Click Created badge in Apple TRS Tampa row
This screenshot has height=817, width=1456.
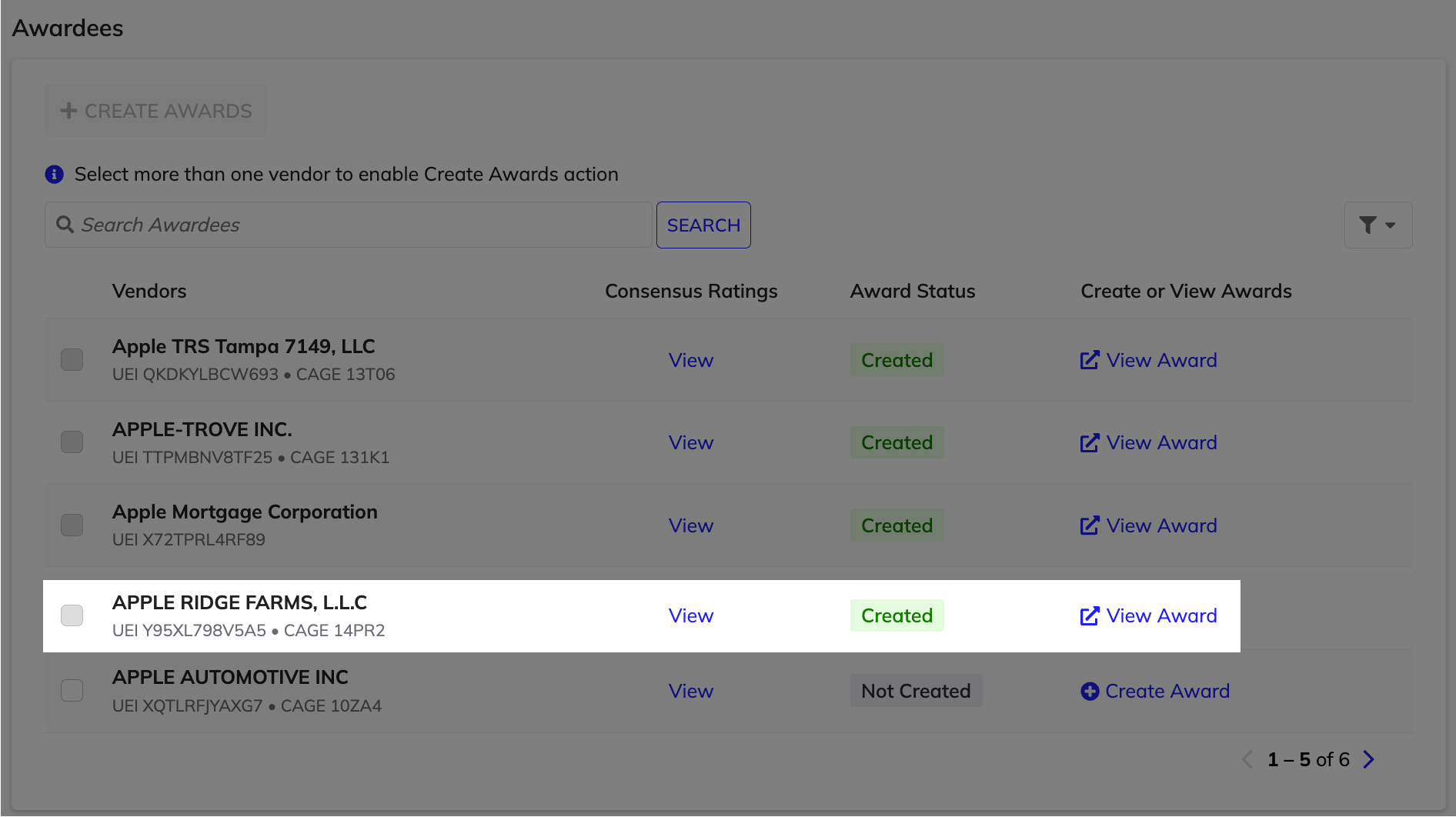[897, 360]
